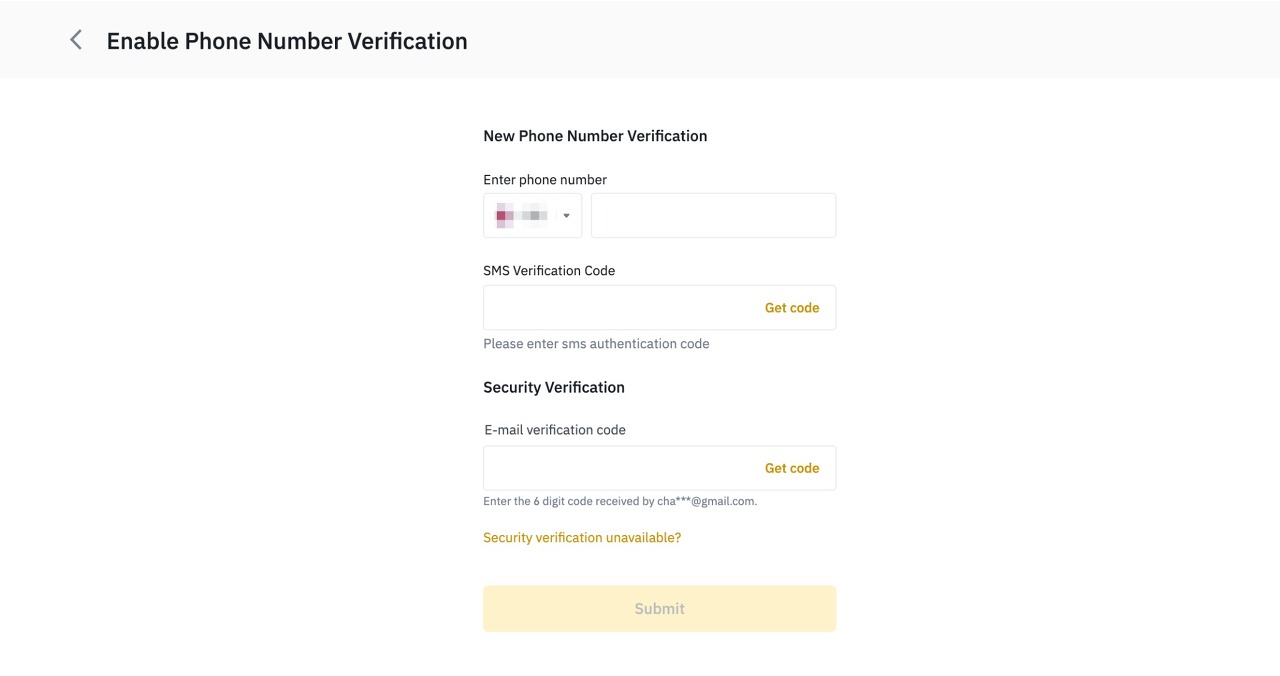Image resolution: width=1280 pixels, height=676 pixels.
Task: Click the E-mail verification code label
Action: coord(555,430)
